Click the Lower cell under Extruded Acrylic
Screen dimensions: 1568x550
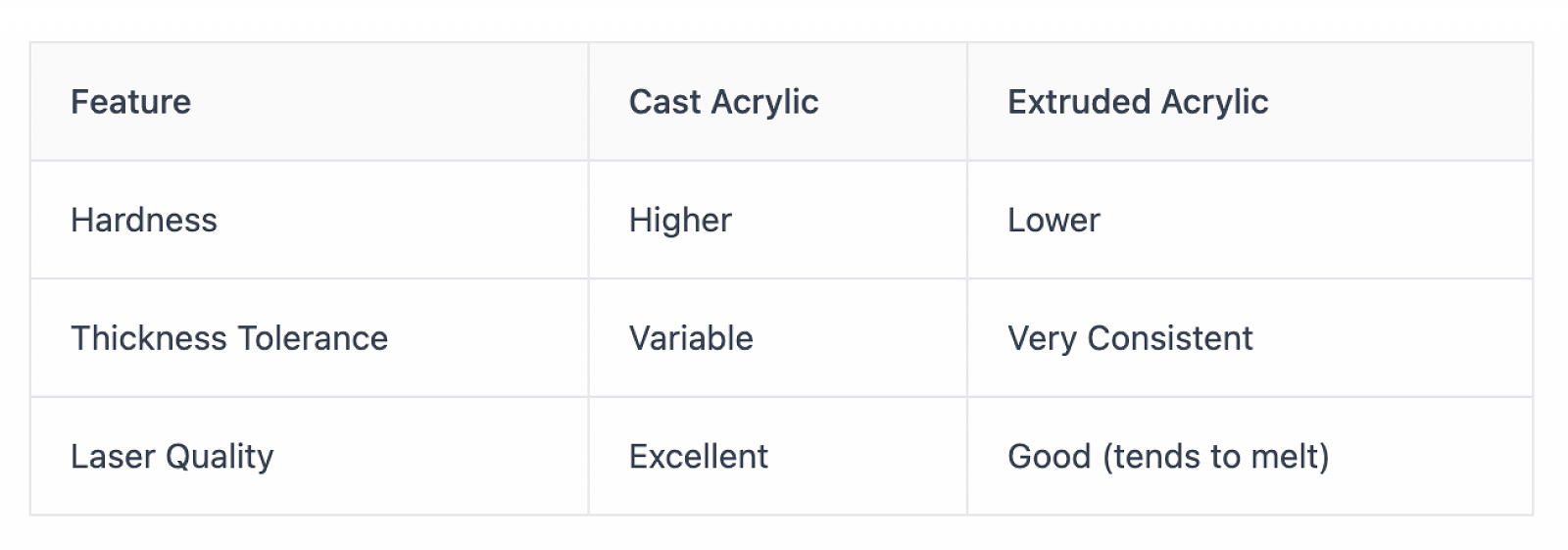coord(1249,220)
